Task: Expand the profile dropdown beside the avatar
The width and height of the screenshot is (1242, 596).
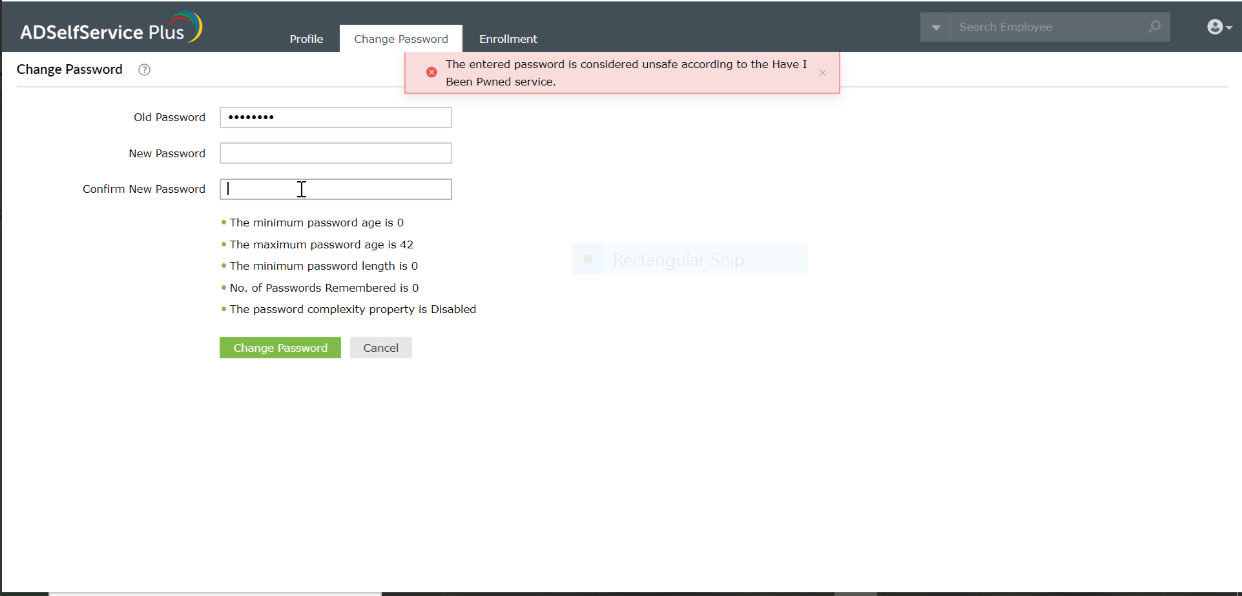Action: 1228,26
